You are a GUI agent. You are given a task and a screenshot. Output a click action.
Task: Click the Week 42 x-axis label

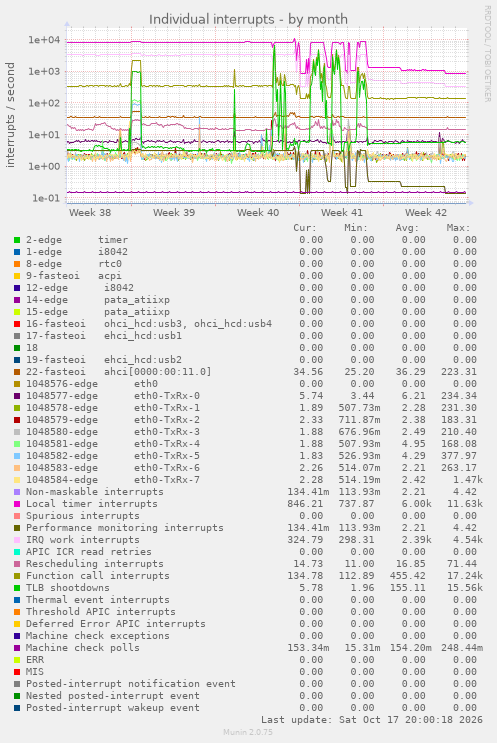tap(425, 213)
